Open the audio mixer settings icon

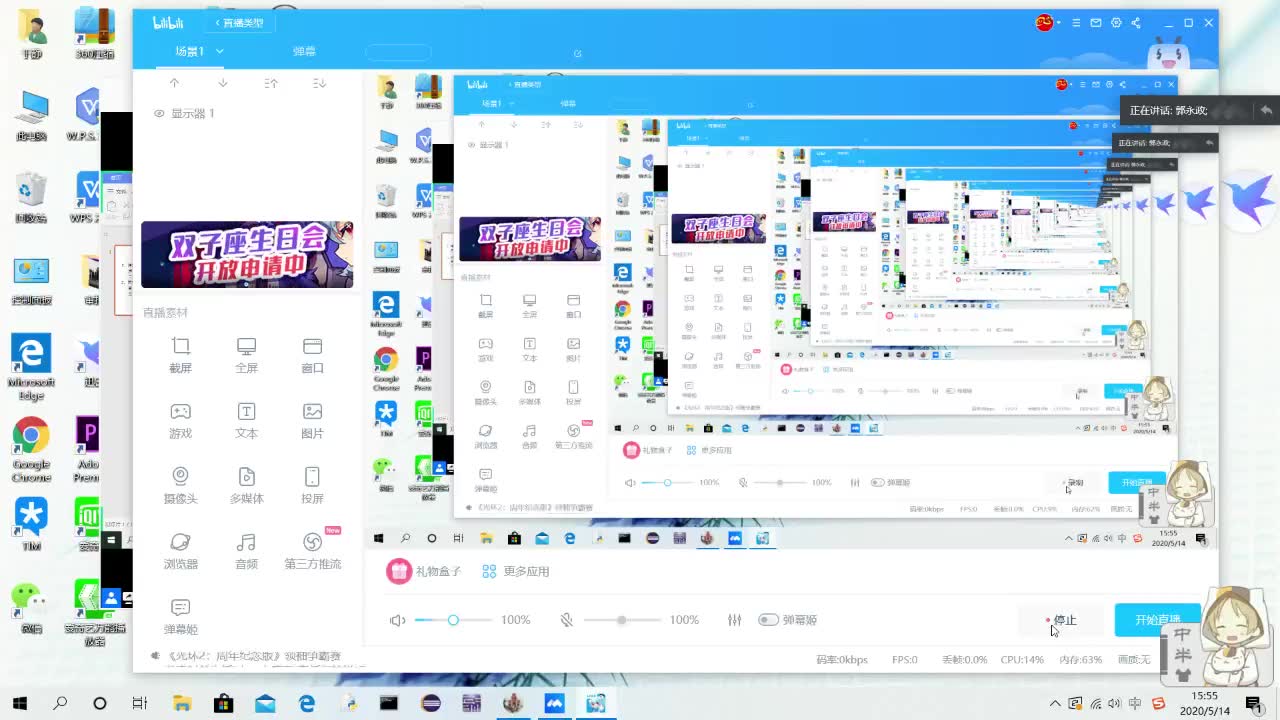tap(735, 620)
